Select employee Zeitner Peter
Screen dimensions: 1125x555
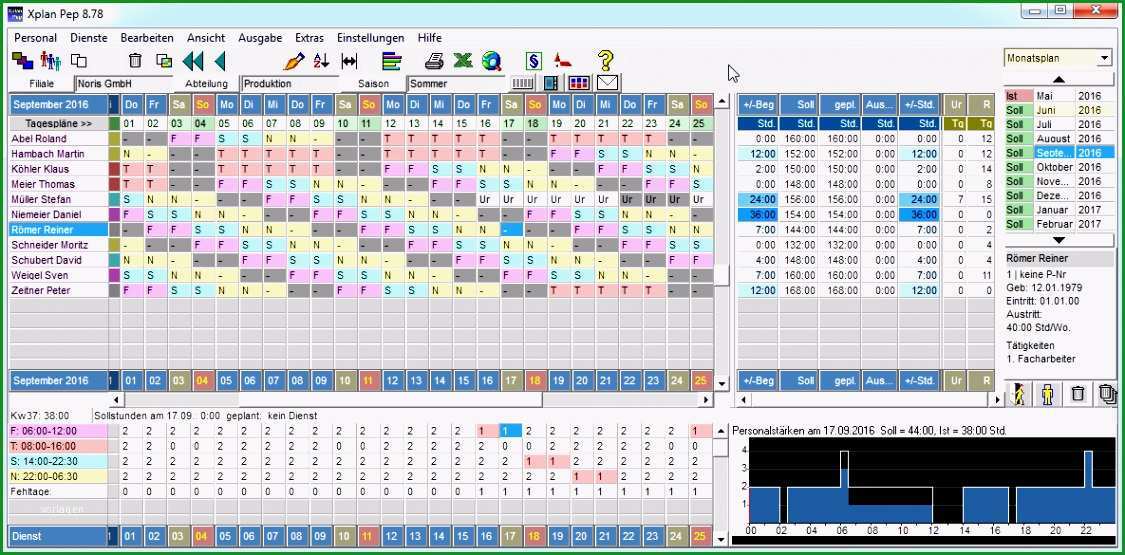(x=58, y=290)
